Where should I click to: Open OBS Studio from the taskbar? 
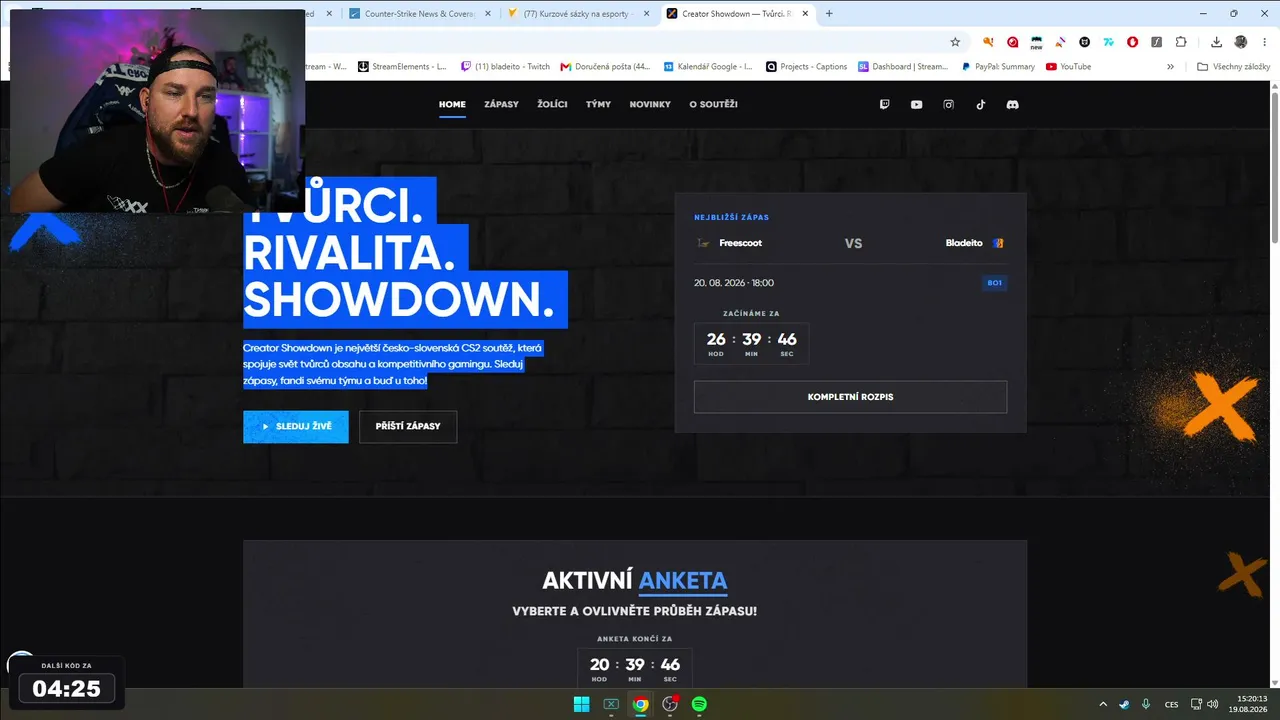tap(670, 704)
